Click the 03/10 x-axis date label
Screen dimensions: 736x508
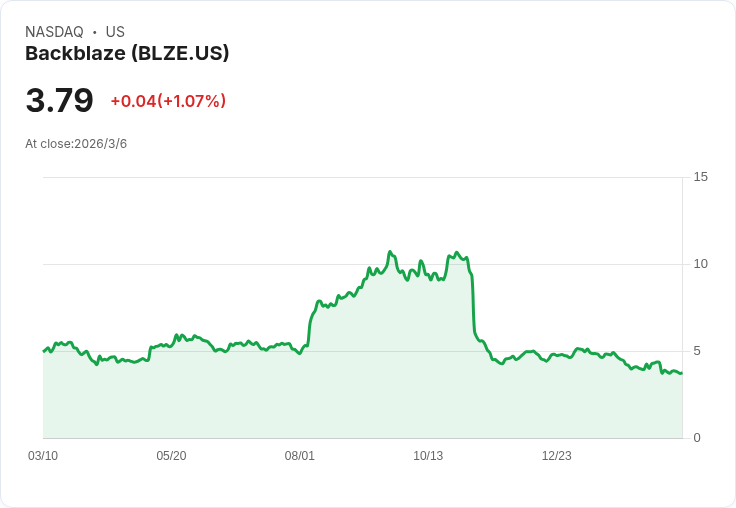43,456
